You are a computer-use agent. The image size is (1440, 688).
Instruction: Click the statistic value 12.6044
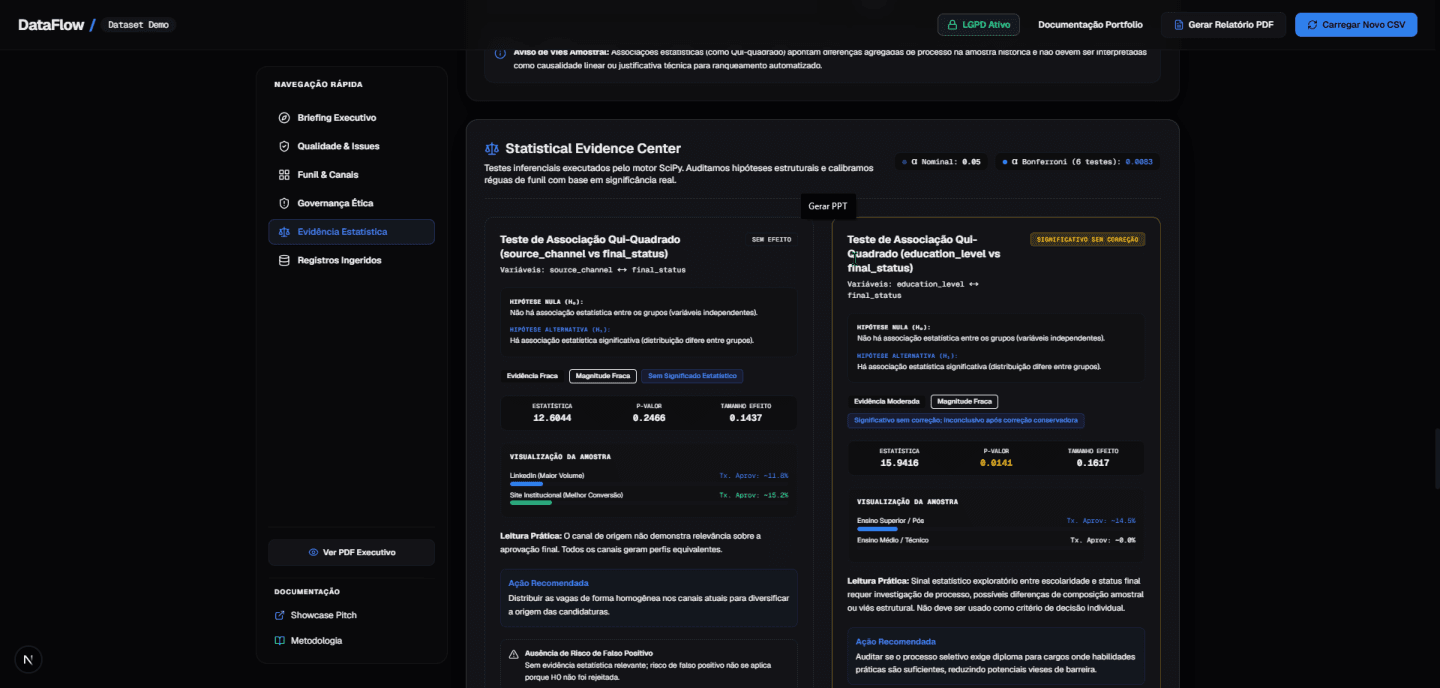(552, 418)
